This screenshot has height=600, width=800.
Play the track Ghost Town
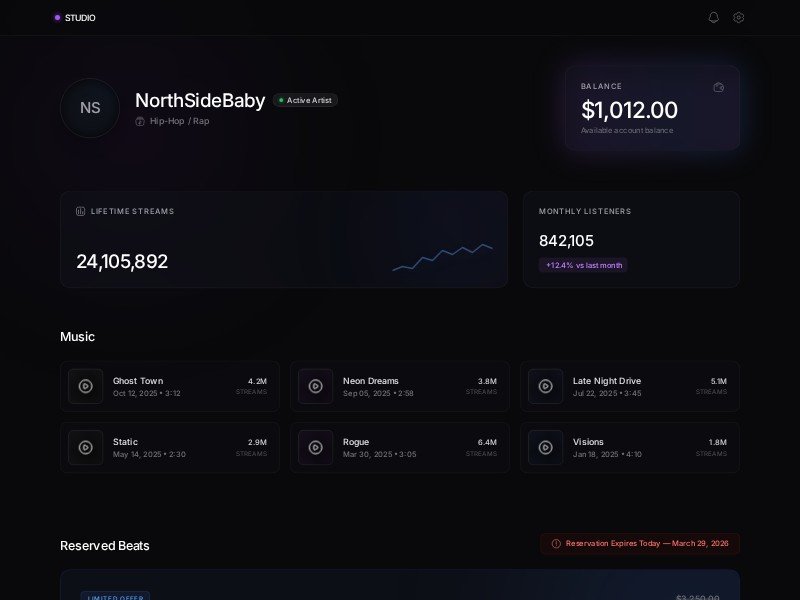pyautogui.click(x=85, y=386)
